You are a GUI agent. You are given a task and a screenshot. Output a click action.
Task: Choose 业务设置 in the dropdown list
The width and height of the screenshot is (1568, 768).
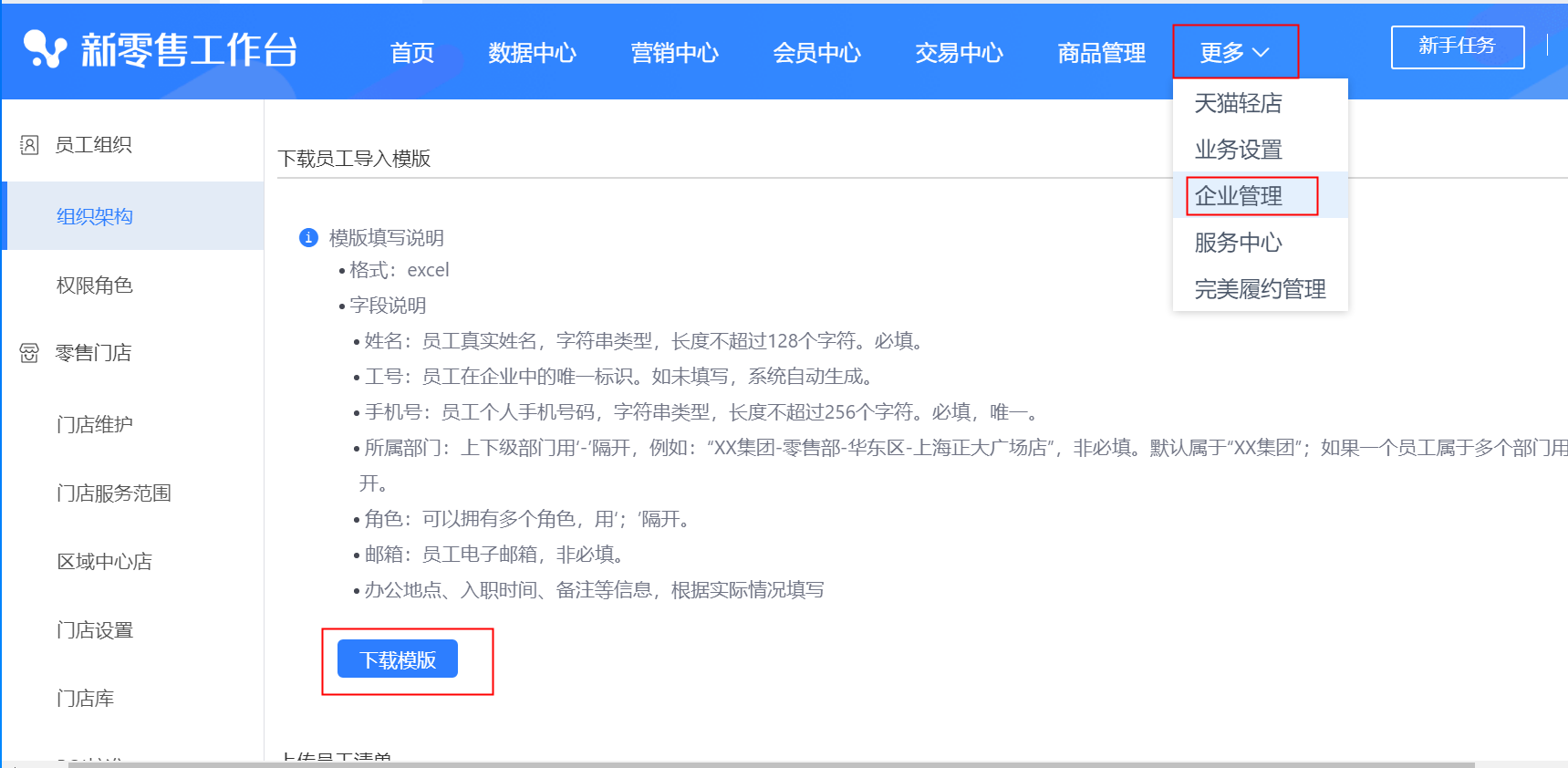(x=1238, y=150)
